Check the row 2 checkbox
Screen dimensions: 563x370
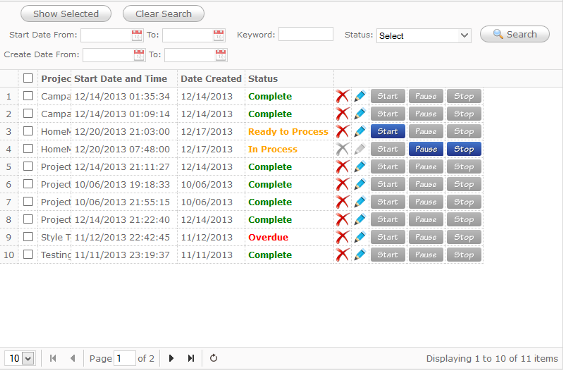(28, 114)
